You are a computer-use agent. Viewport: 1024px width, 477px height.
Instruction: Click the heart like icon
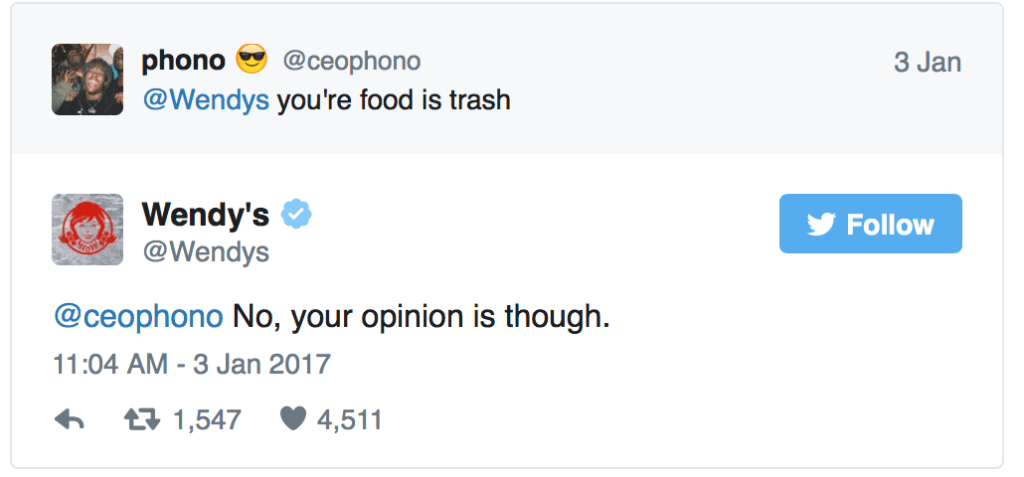point(292,419)
